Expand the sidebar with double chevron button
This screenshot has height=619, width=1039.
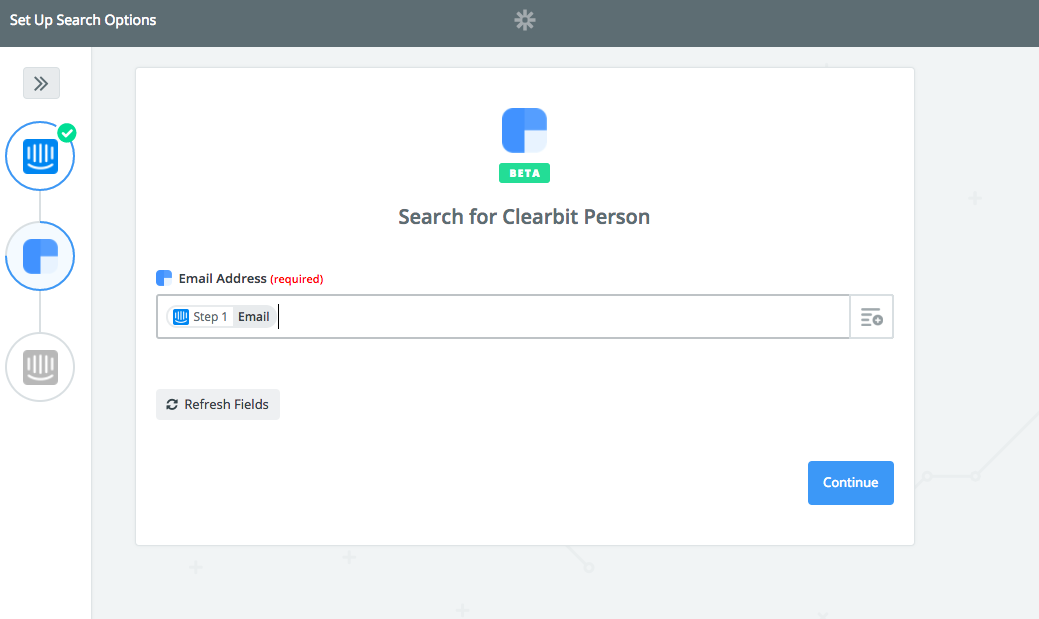[41, 83]
